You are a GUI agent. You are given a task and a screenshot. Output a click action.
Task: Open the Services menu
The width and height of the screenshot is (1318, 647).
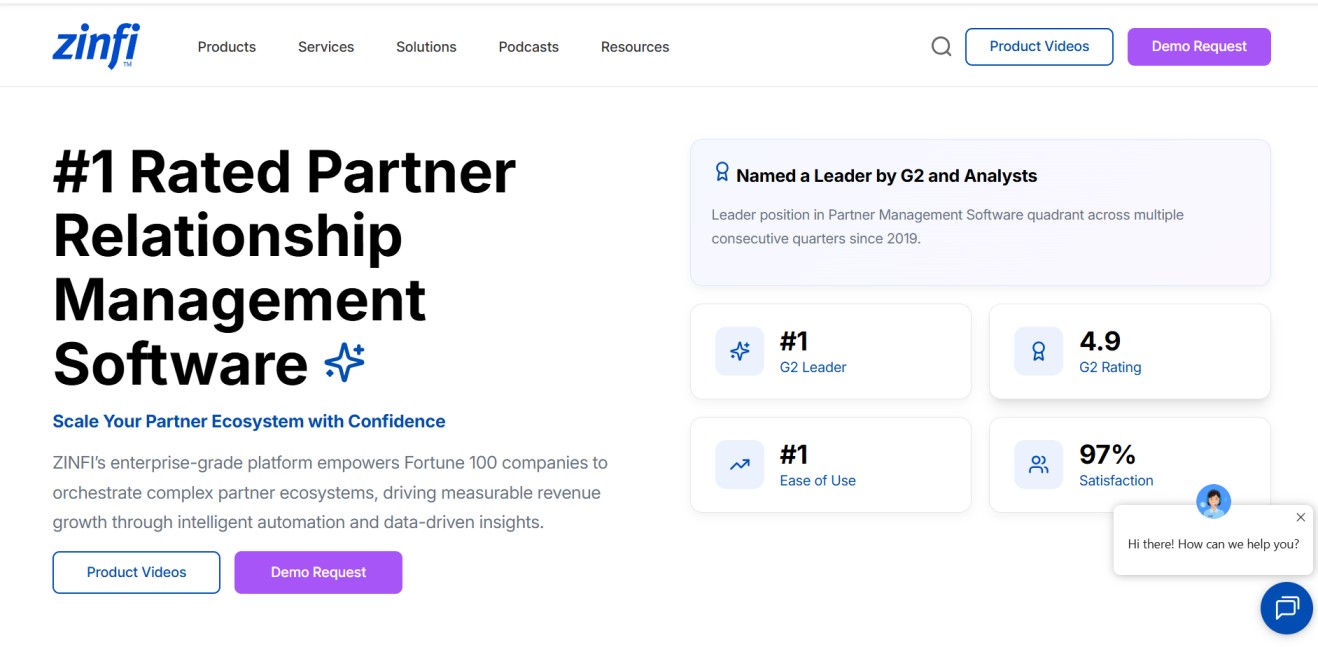[326, 47]
